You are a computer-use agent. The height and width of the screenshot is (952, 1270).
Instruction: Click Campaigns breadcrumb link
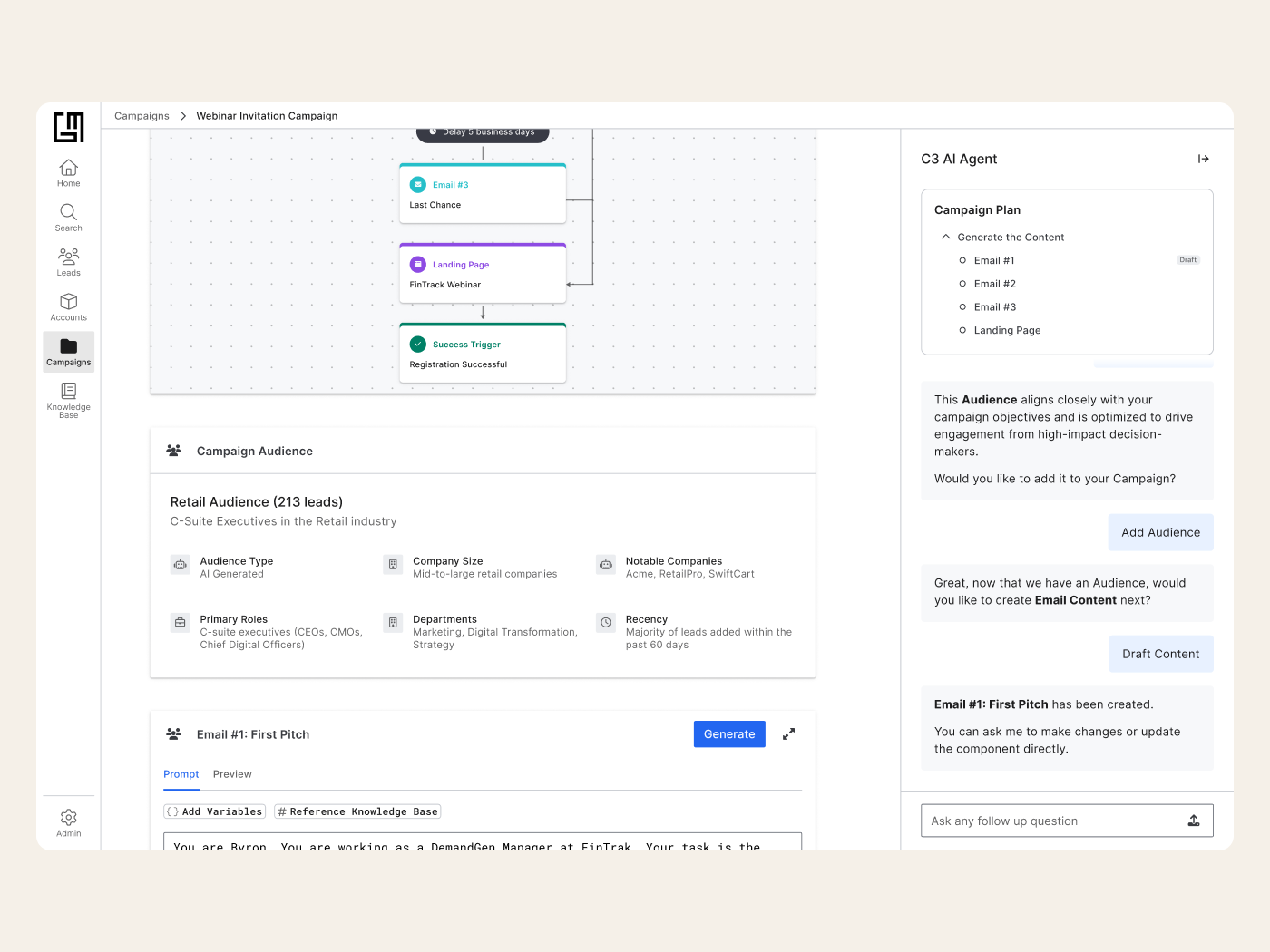[142, 116]
